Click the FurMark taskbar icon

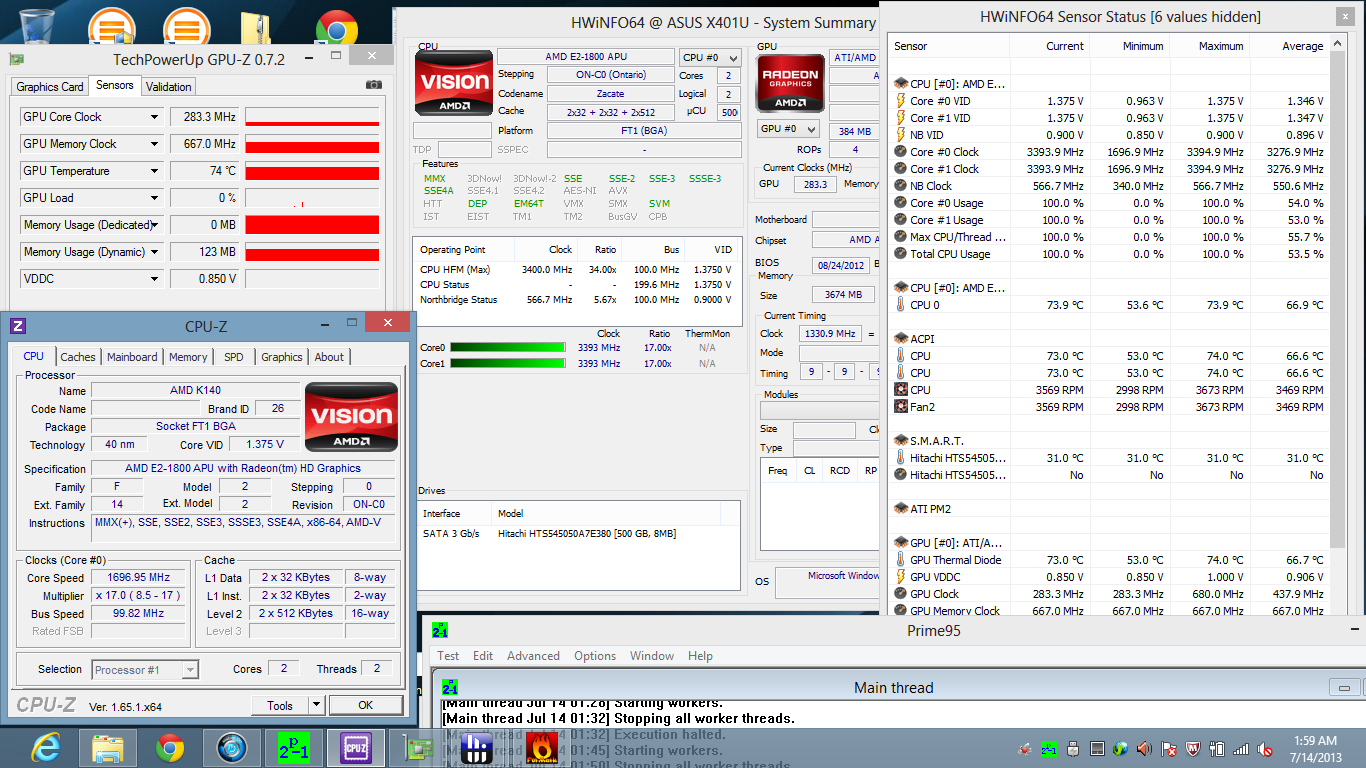(542, 748)
